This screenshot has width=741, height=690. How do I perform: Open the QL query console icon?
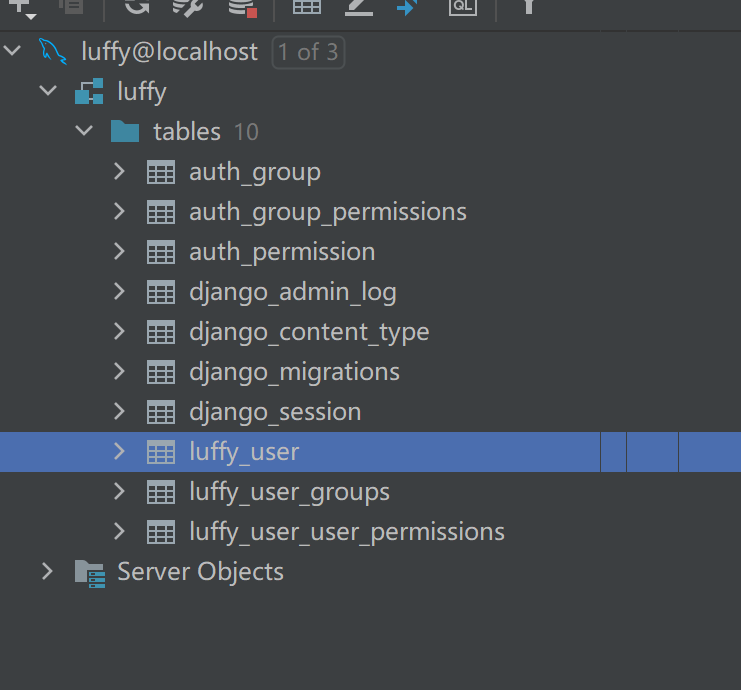pos(462,6)
